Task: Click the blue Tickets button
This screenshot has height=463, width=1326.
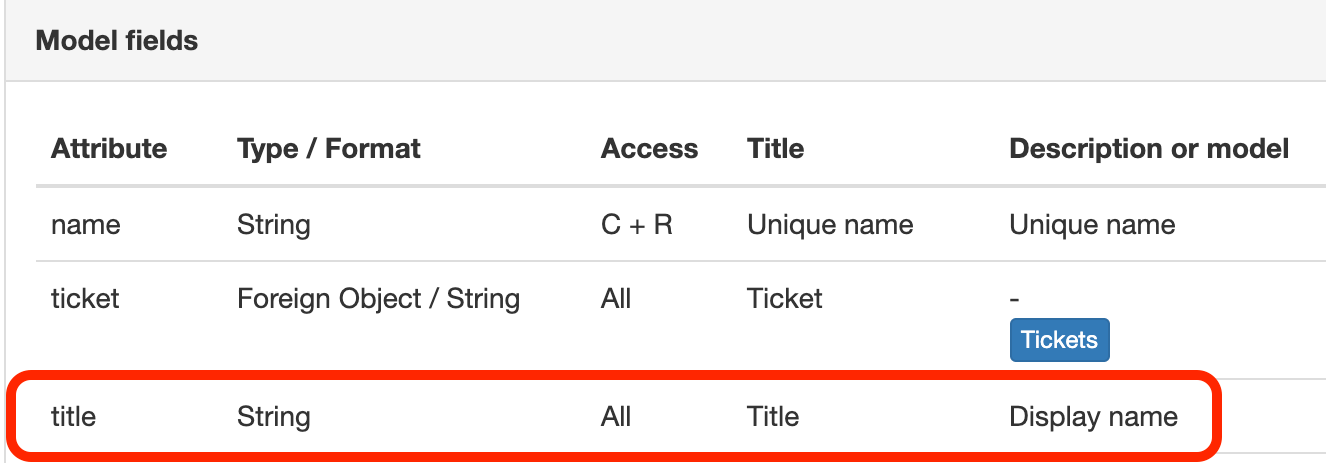Action: click(x=1059, y=340)
